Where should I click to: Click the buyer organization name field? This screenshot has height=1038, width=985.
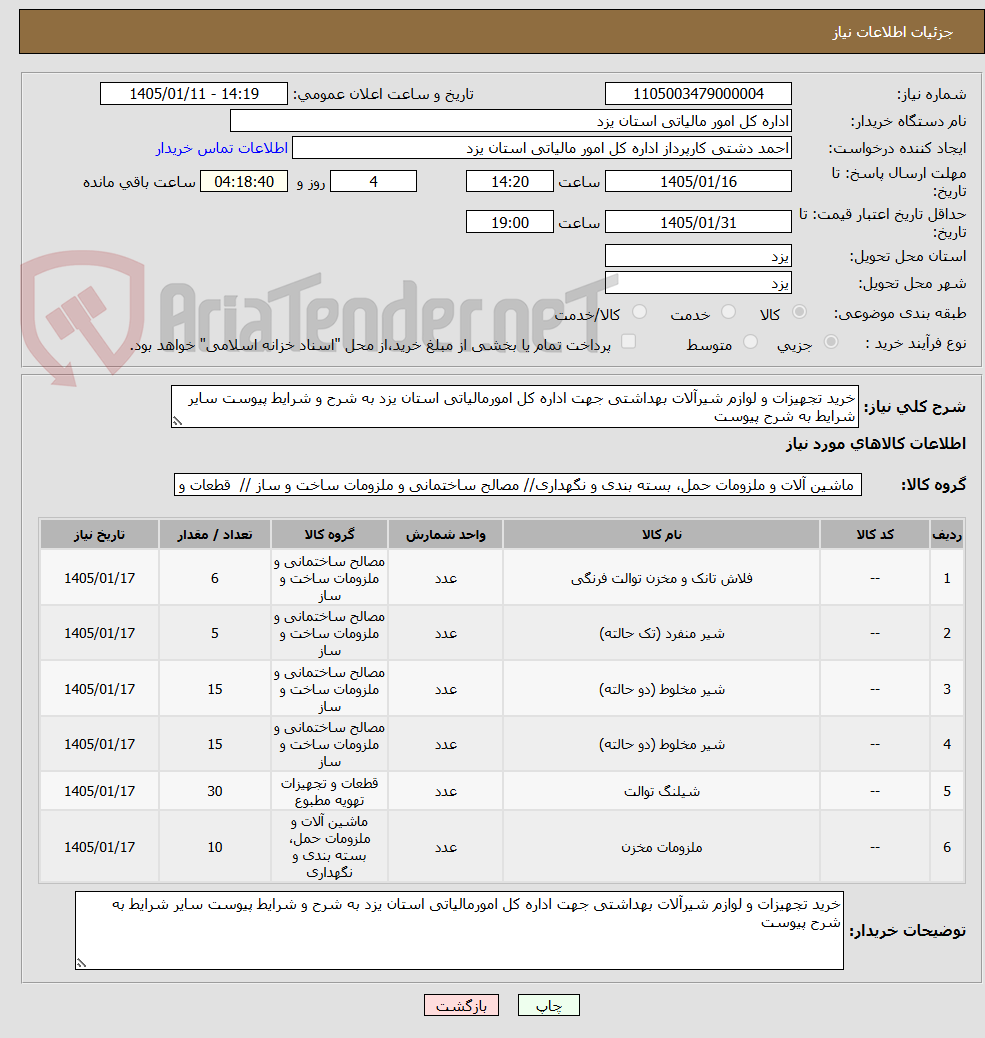[x=510, y=121]
